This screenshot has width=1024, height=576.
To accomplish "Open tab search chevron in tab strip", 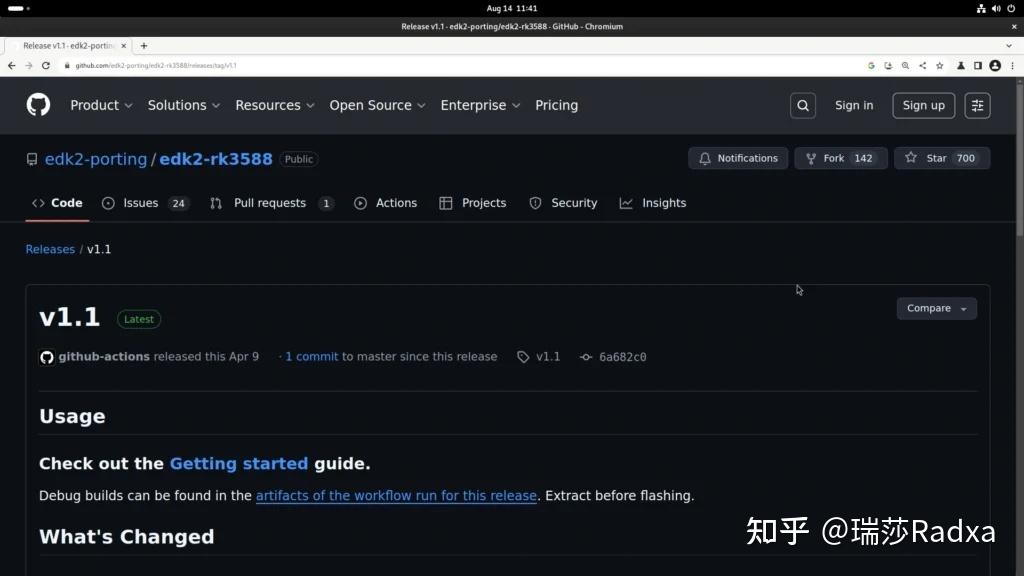I will click(1009, 46).
